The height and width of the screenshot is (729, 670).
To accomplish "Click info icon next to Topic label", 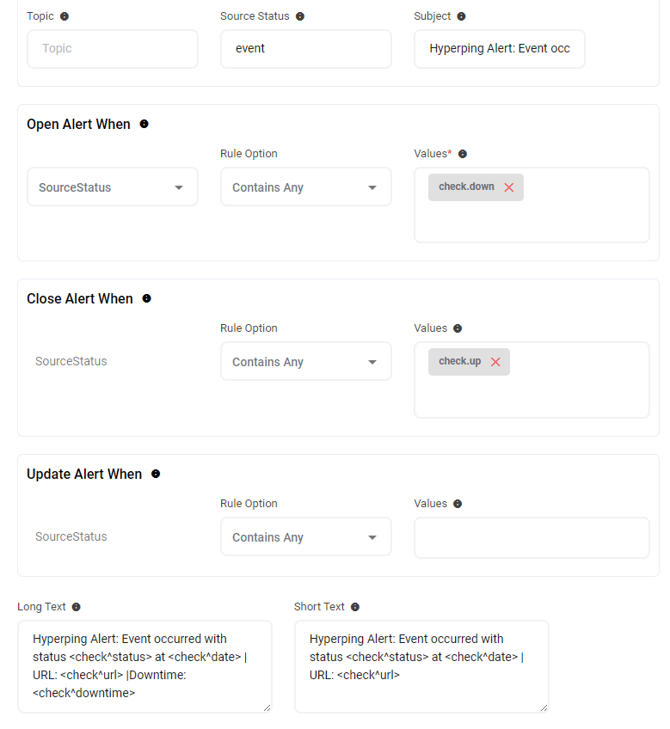I will click(x=65, y=17).
